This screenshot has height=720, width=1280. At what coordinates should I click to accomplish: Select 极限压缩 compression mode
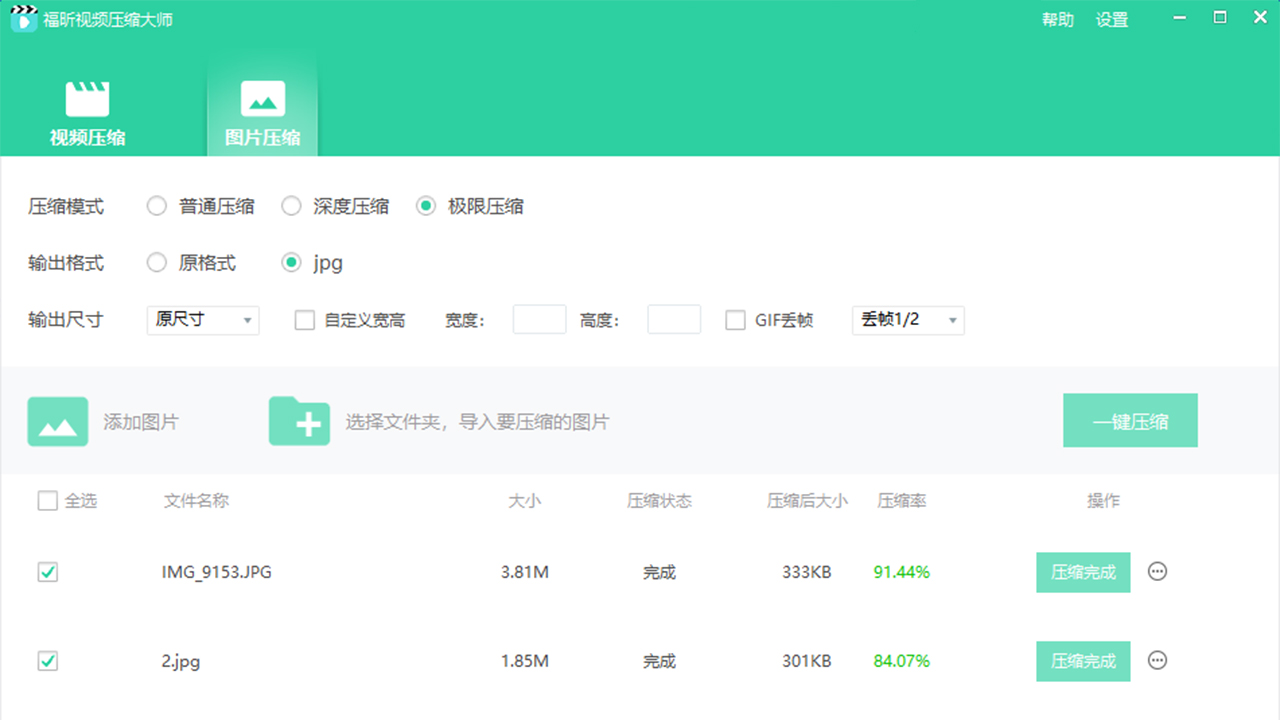[427, 206]
